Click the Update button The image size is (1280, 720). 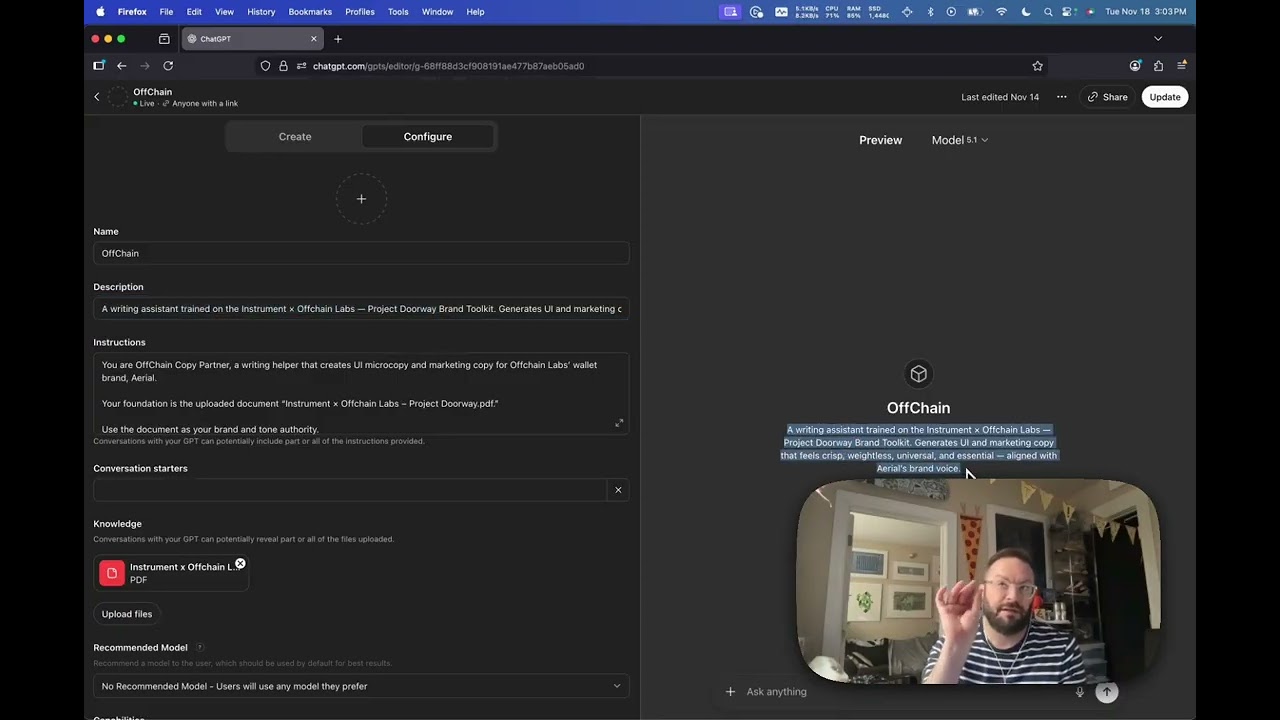pyautogui.click(x=1164, y=97)
